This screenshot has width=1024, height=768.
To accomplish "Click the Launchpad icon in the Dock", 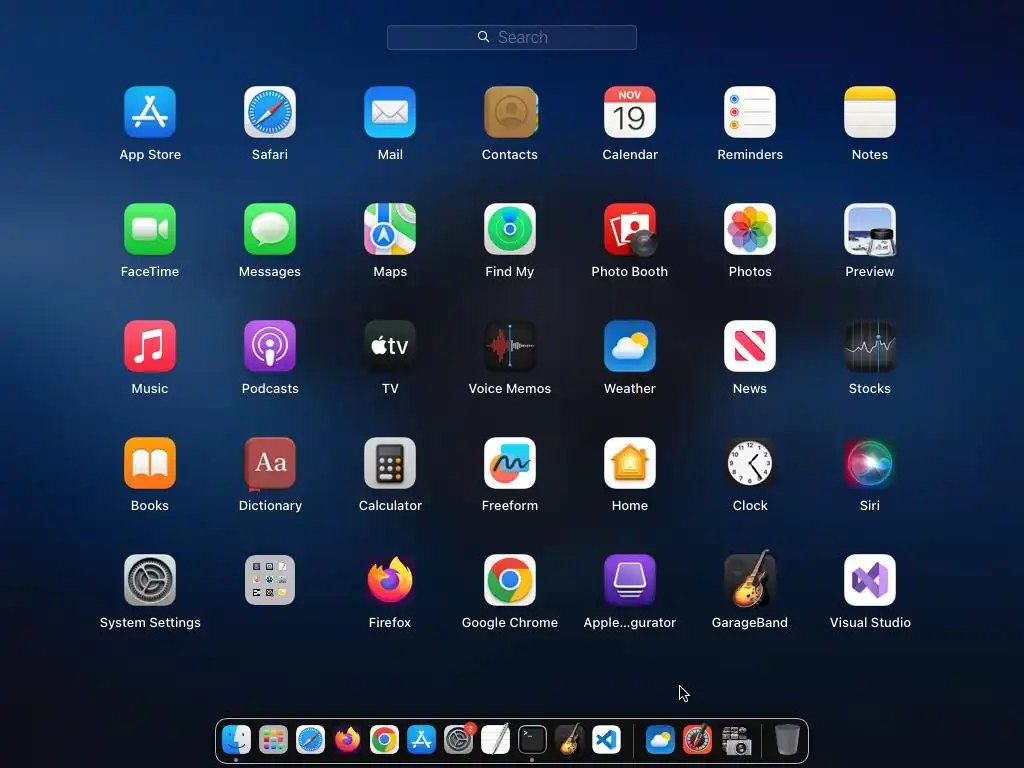I will point(273,740).
